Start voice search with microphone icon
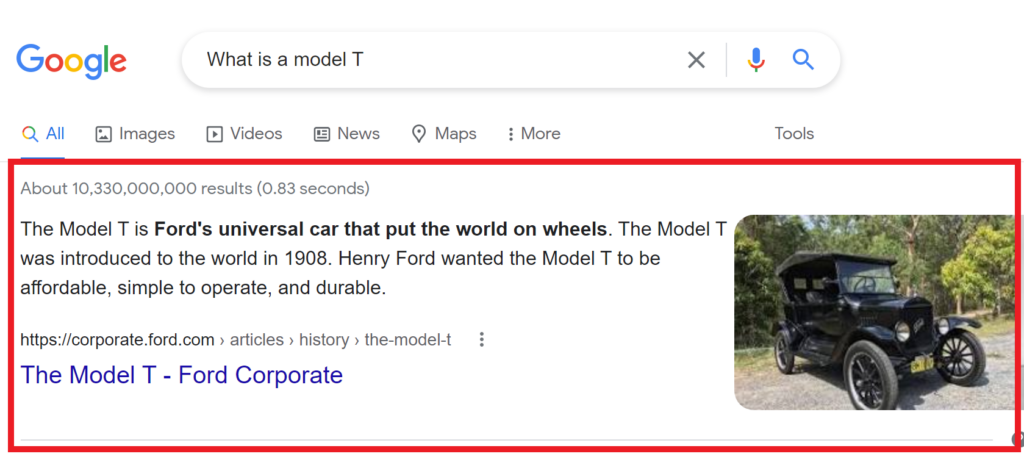The width and height of the screenshot is (1024, 462). coord(756,60)
